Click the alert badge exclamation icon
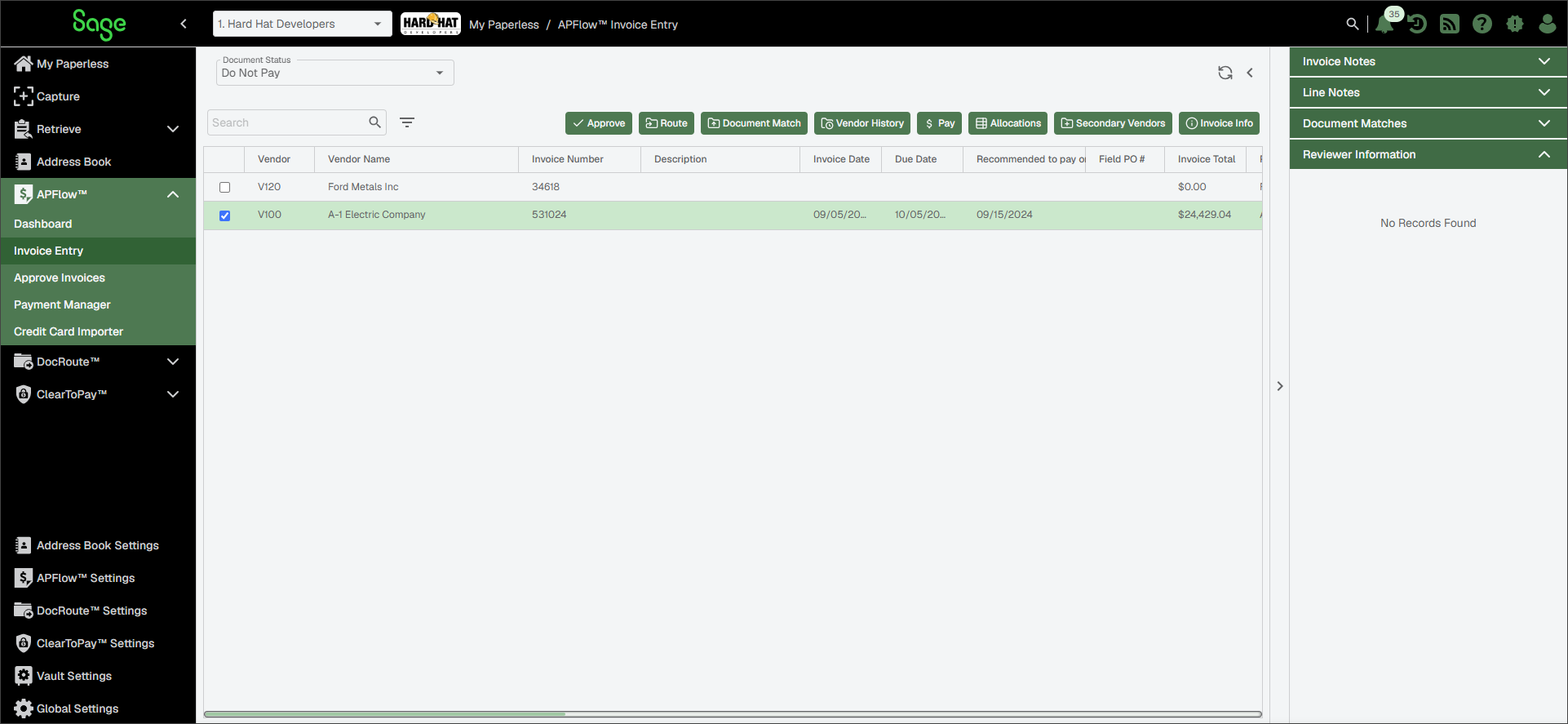This screenshot has width=1568, height=724. coord(1515,24)
